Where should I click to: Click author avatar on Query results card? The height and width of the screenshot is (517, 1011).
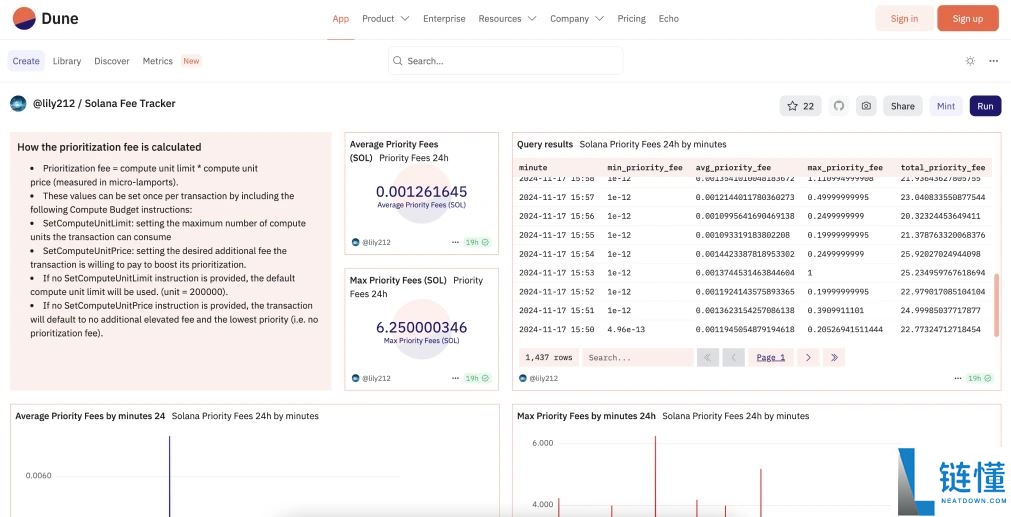click(523, 378)
